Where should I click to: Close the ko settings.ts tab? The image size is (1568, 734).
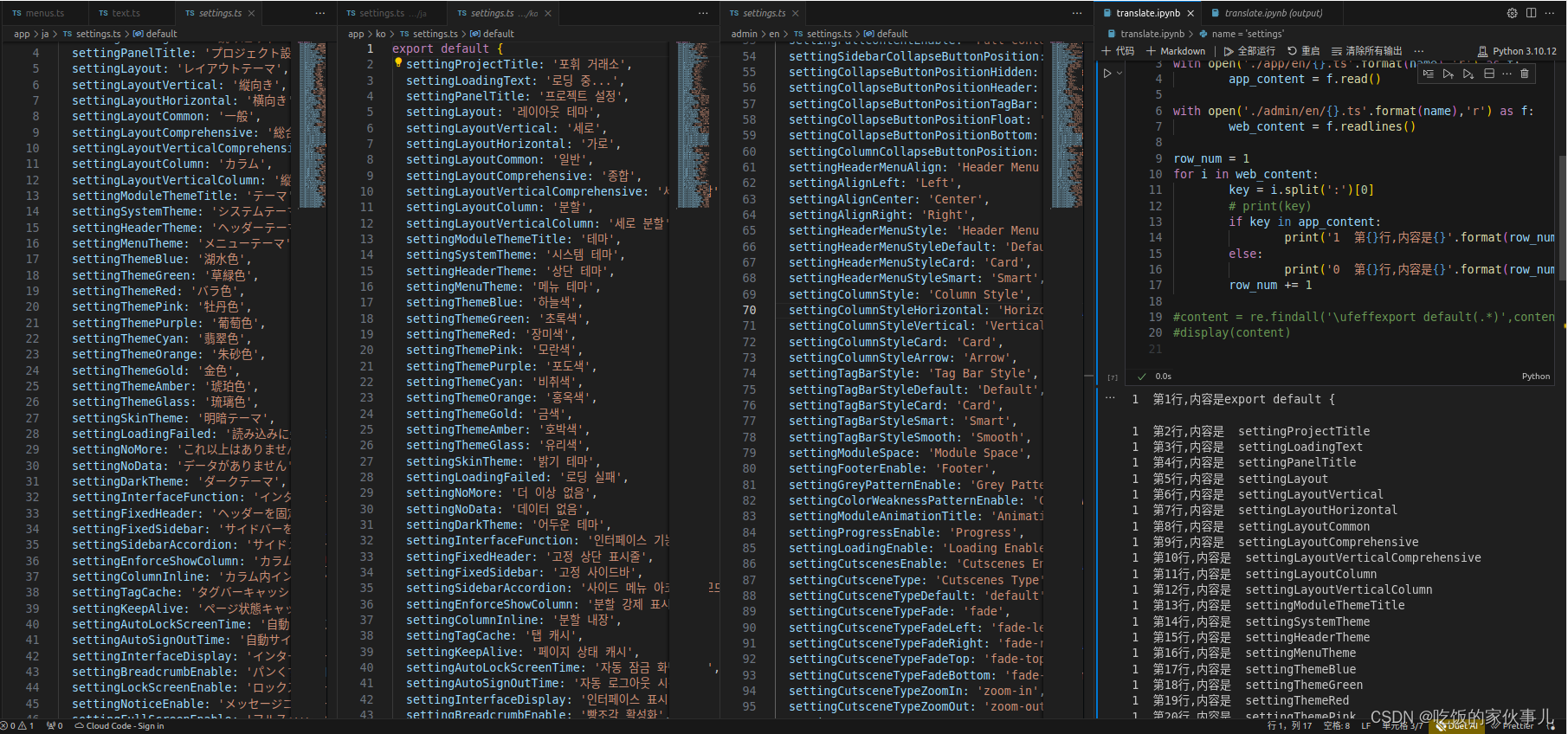pos(548,13)
